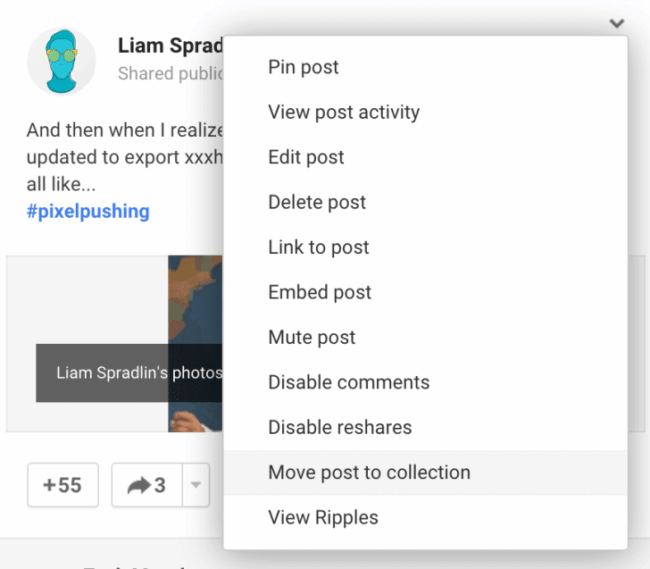Click the reshare arrow button
This screenshot has width=650, height=569.
click(145, 486)
